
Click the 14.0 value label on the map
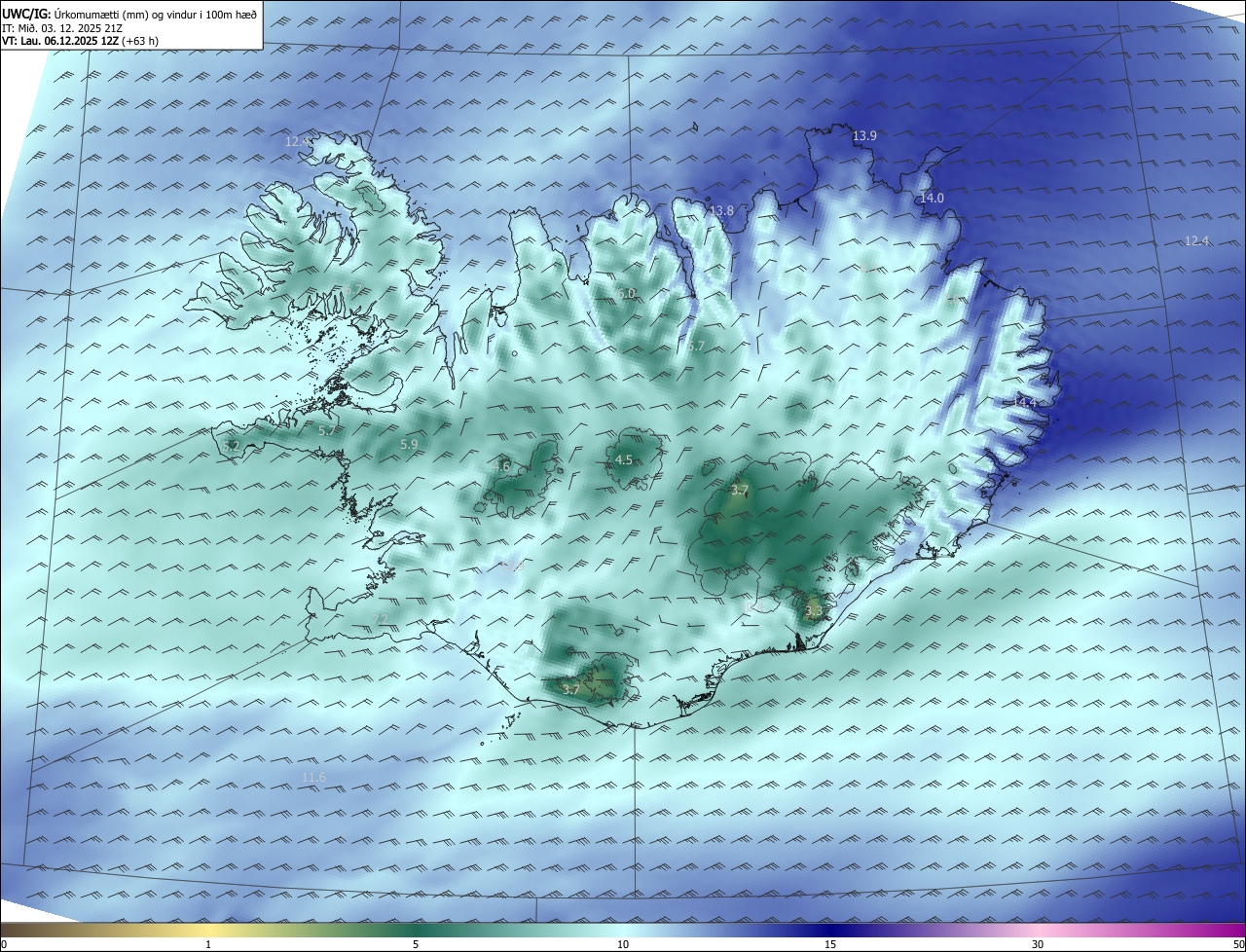932,199
